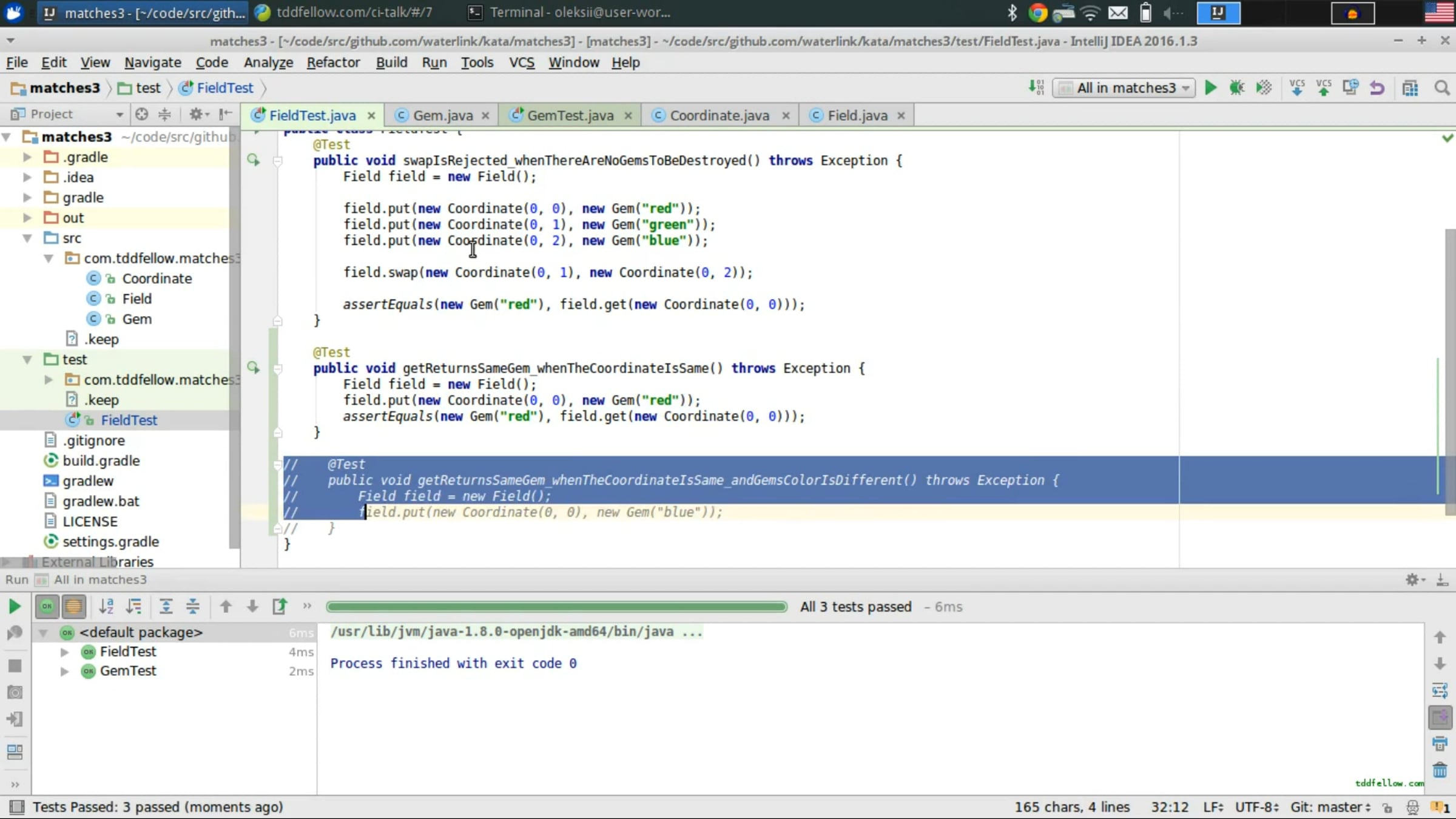Switch to Field.java tab
The width and height of the screenshot is (1456, 819).
tap(857, 115)
